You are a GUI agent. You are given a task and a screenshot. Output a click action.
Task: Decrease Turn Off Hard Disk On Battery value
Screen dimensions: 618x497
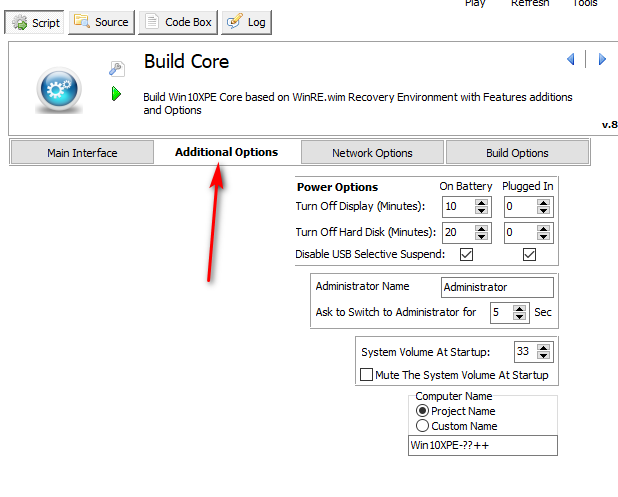tap(481, 236)
